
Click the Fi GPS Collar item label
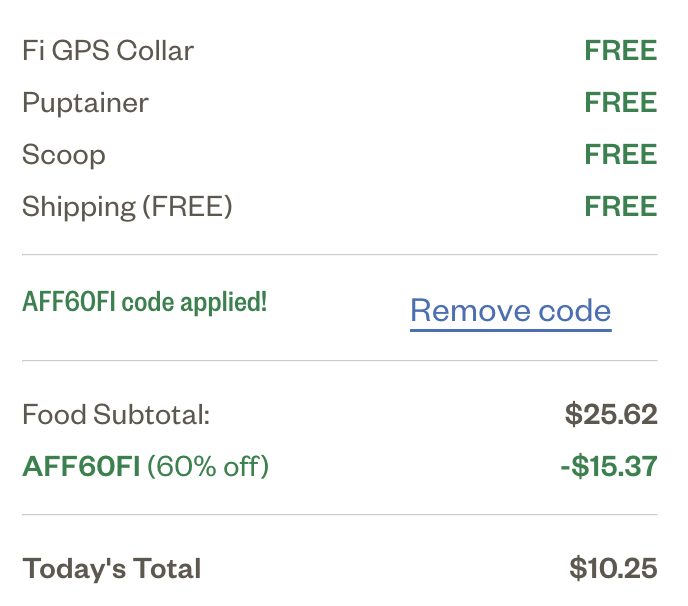pyautogui.click(x=108, y=51)
